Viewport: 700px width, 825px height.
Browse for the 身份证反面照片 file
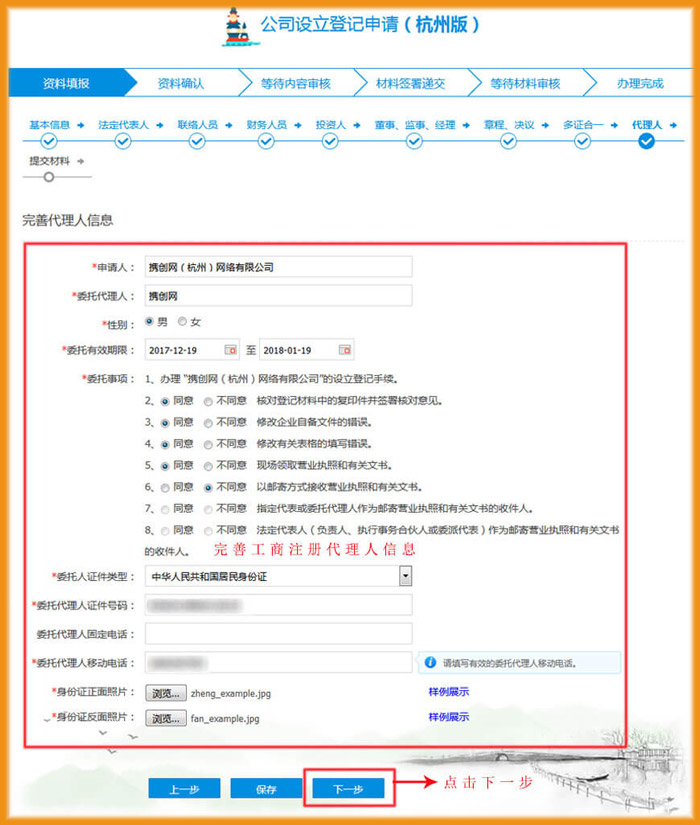coord(166,718)
